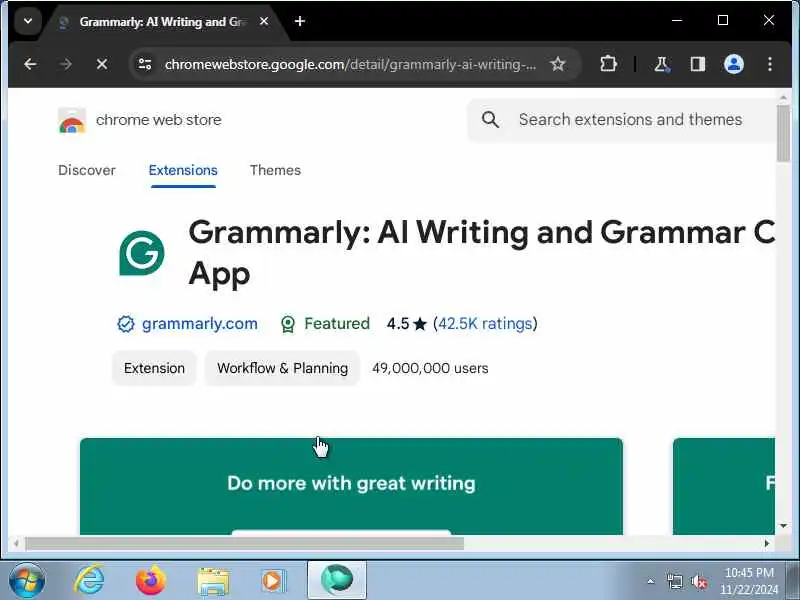
Task: Go back to previous page
Action: (x=30, y=64)
